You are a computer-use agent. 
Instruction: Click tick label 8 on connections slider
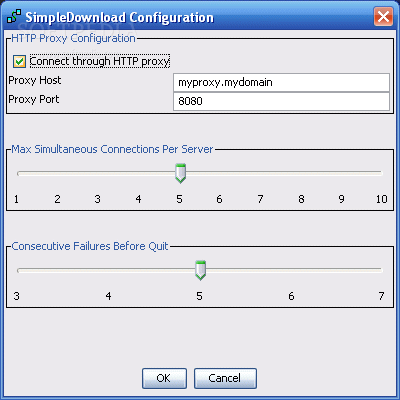pos(301,199)
